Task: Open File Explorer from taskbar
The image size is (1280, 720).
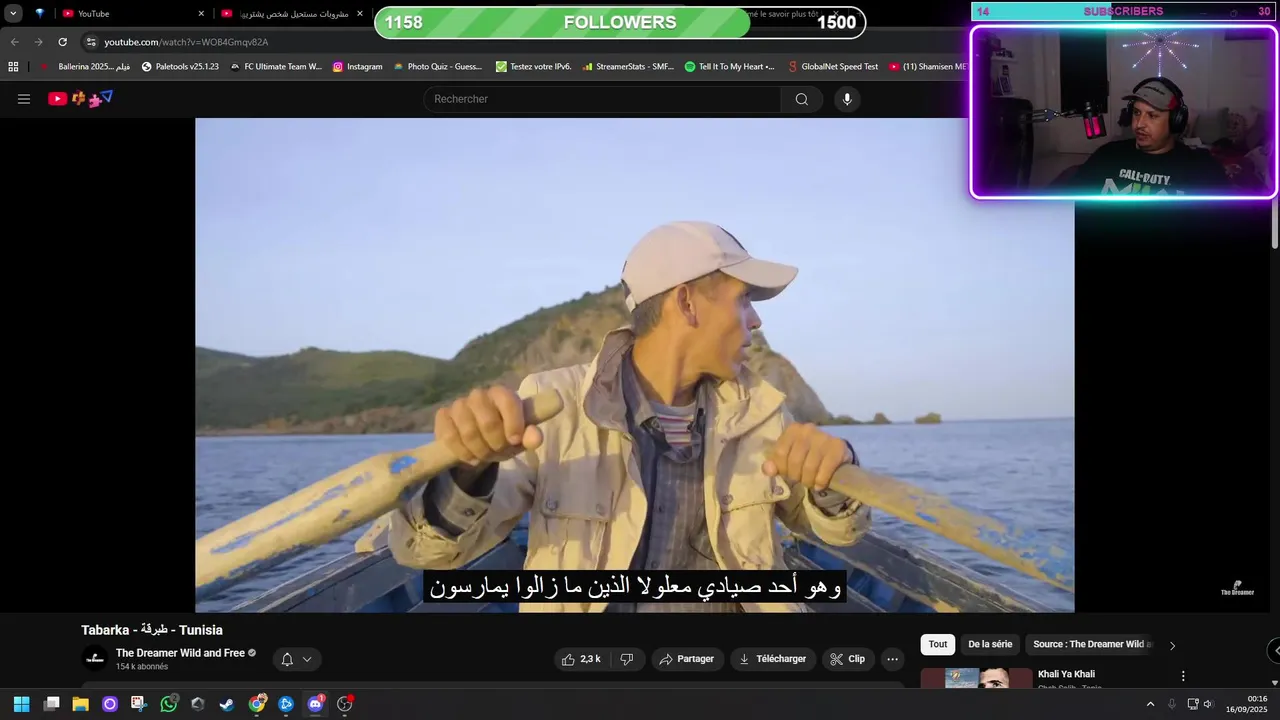Action: (81, 704)
